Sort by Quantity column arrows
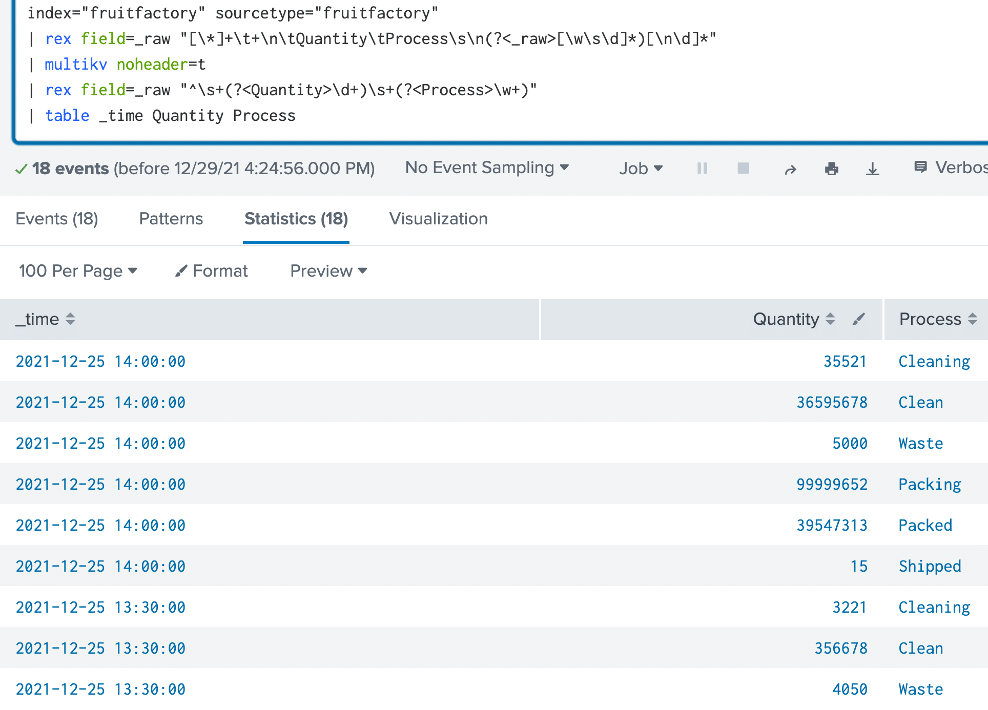Image resolution: width=988 pixels, height=710 pixels. (830, 319)
